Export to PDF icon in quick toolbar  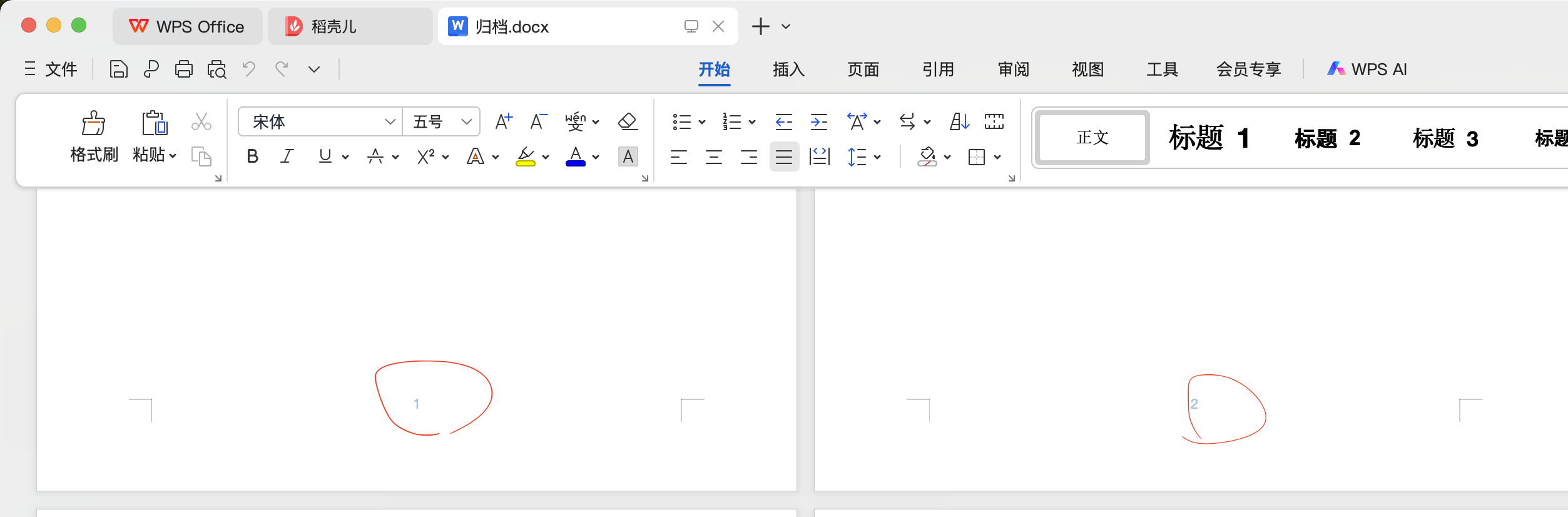[x=151, y=69]
